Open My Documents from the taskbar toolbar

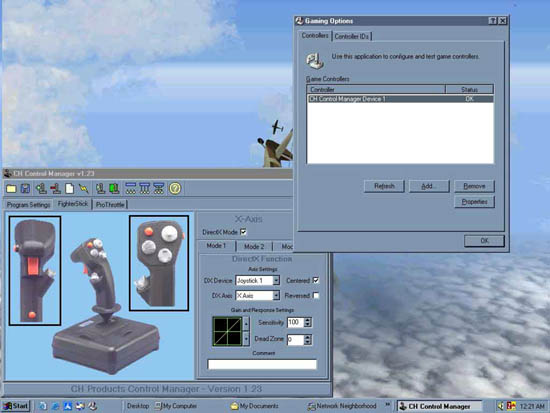pyautogui.click(x=255, y=406)
